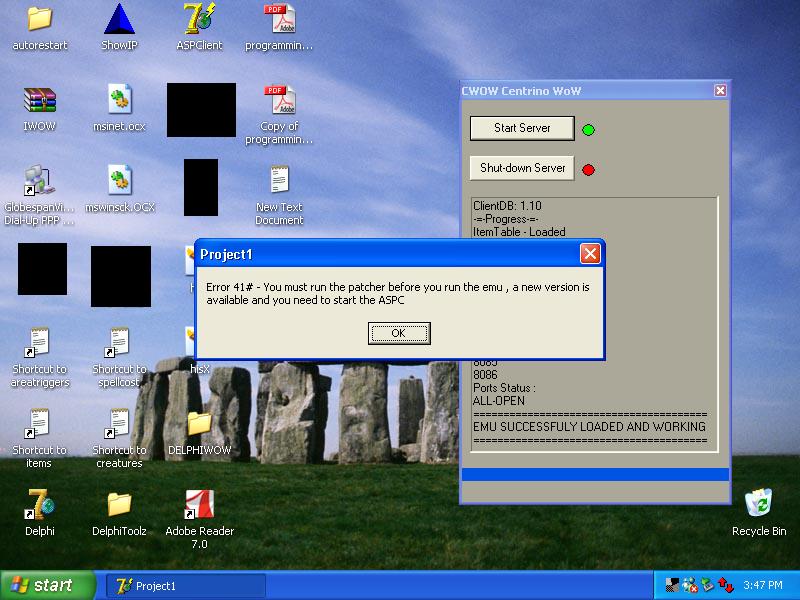Click OK in the Project1 error dialog
800x600 pixels.
pos(399,333)
